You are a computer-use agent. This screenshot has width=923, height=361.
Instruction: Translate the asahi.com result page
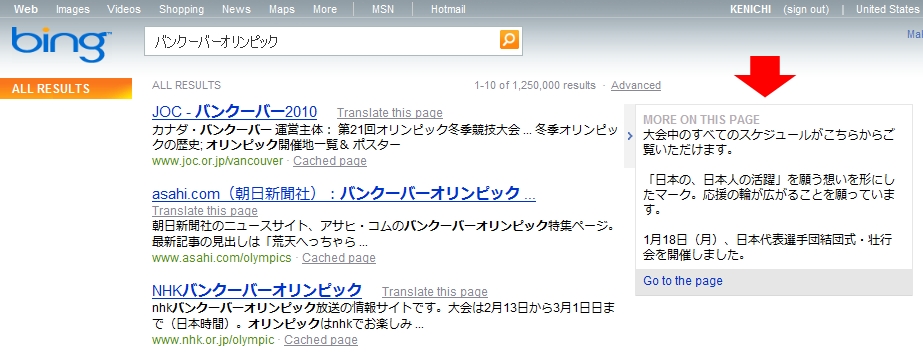tap(205, 211)
